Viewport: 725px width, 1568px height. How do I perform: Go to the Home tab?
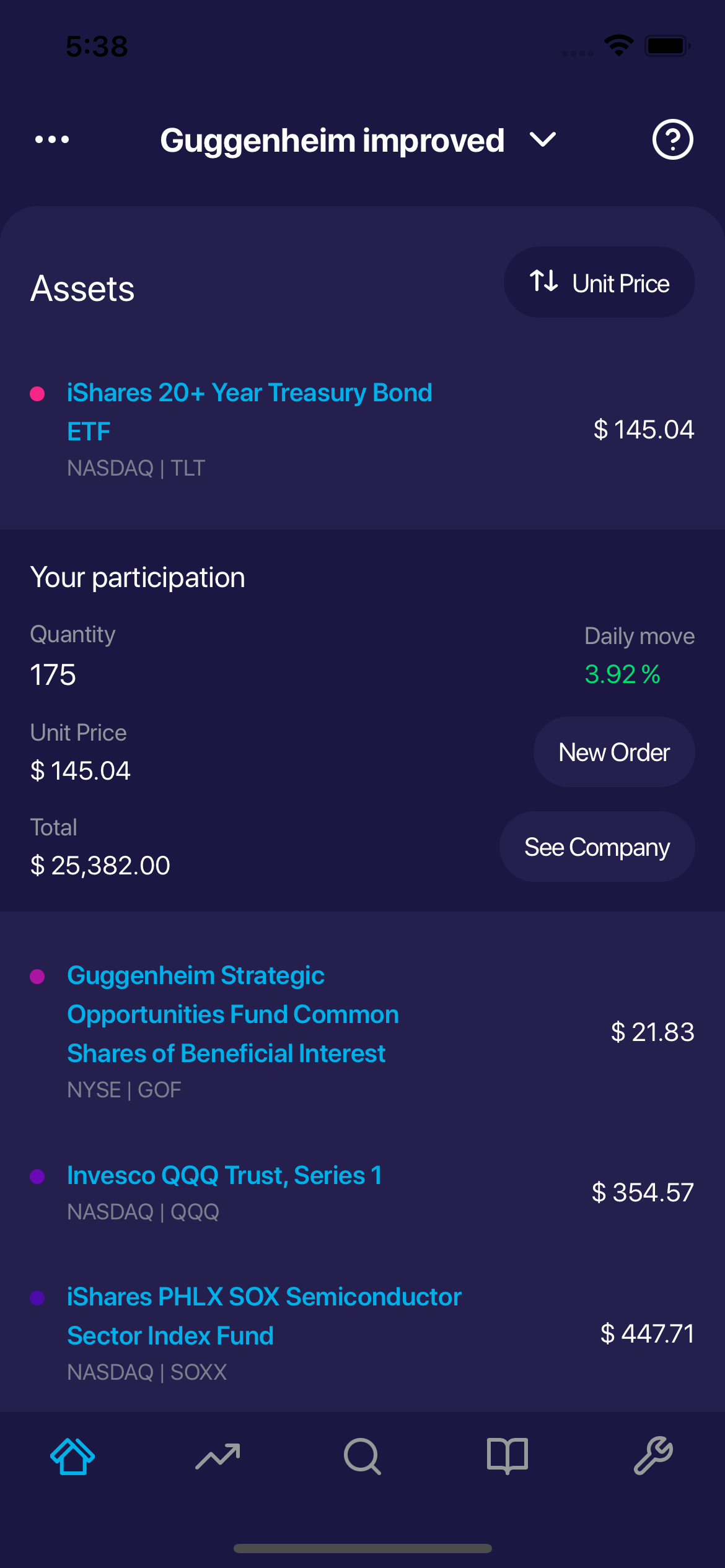(72, 1456)
